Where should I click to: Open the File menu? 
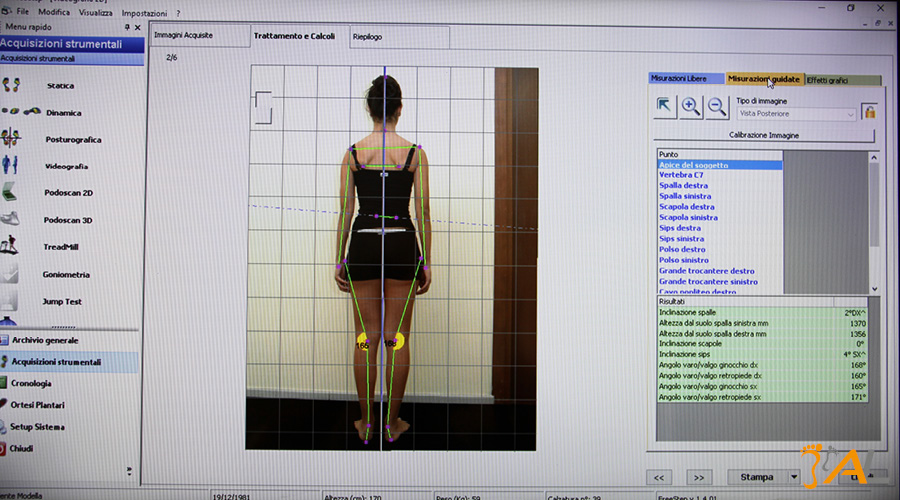22,11
